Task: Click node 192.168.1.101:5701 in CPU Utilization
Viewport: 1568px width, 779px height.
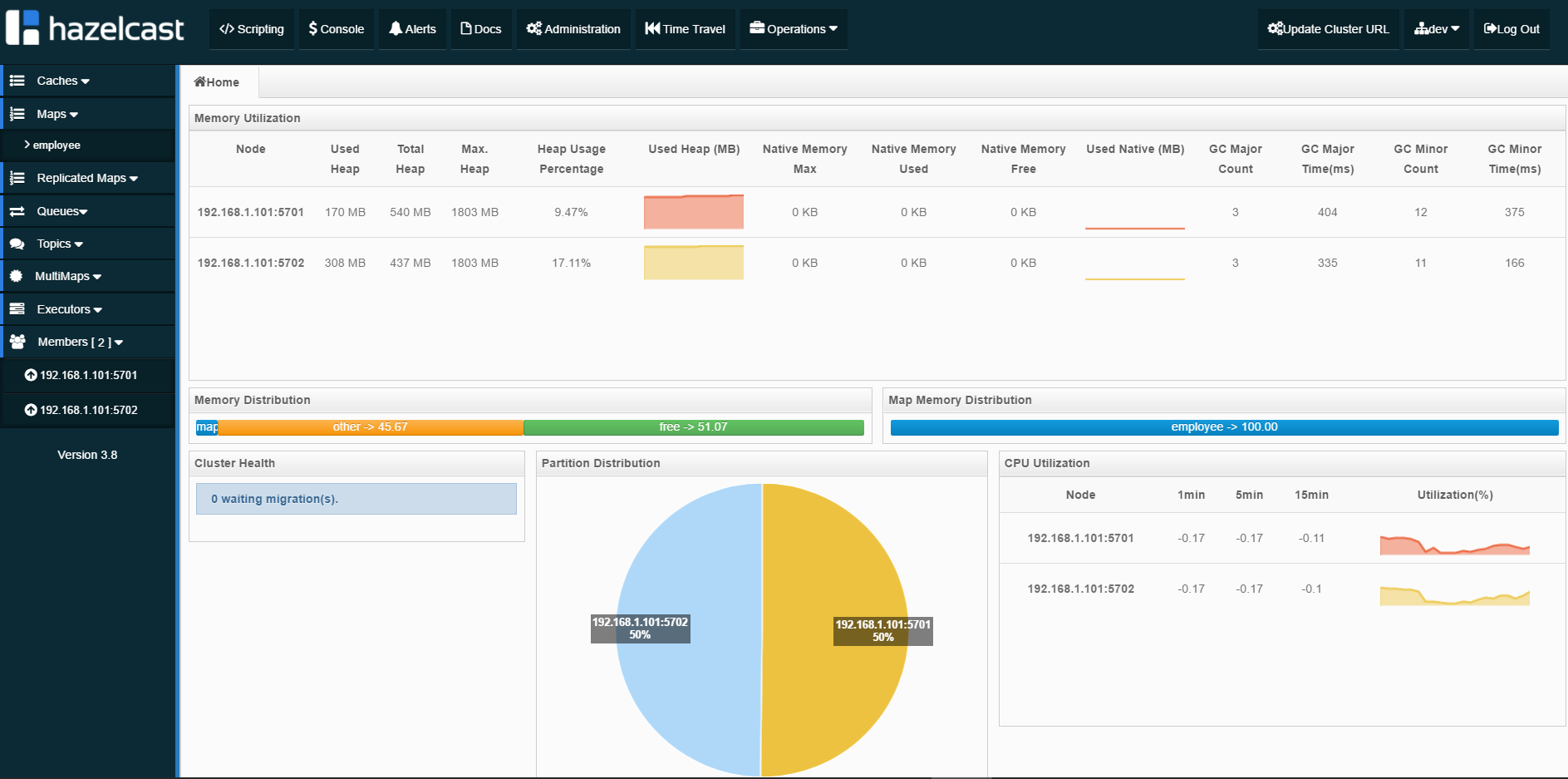Action: [1081, 538]
